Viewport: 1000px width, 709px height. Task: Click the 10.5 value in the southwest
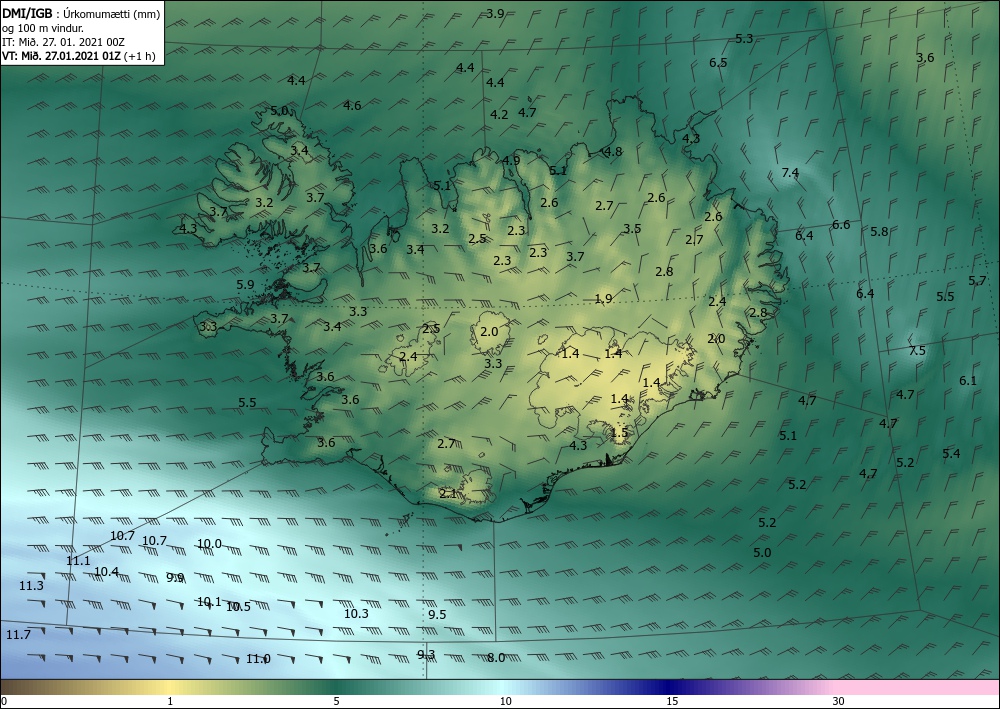(x=239, y=606)
